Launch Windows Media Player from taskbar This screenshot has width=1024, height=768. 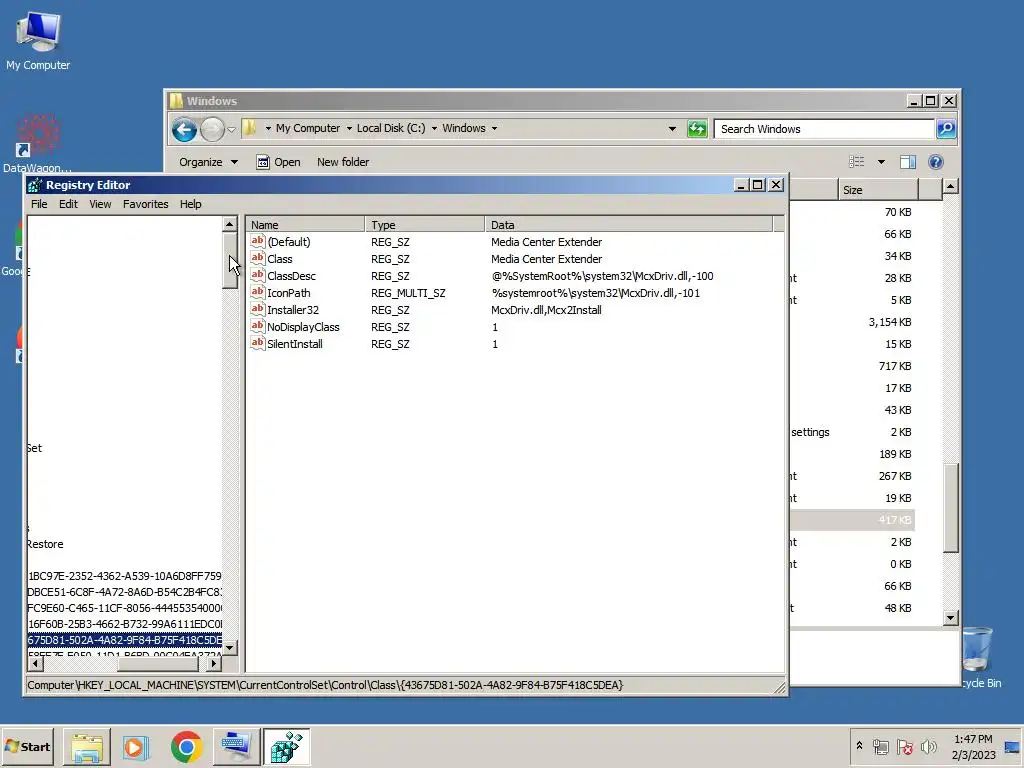tap(136, 747)
